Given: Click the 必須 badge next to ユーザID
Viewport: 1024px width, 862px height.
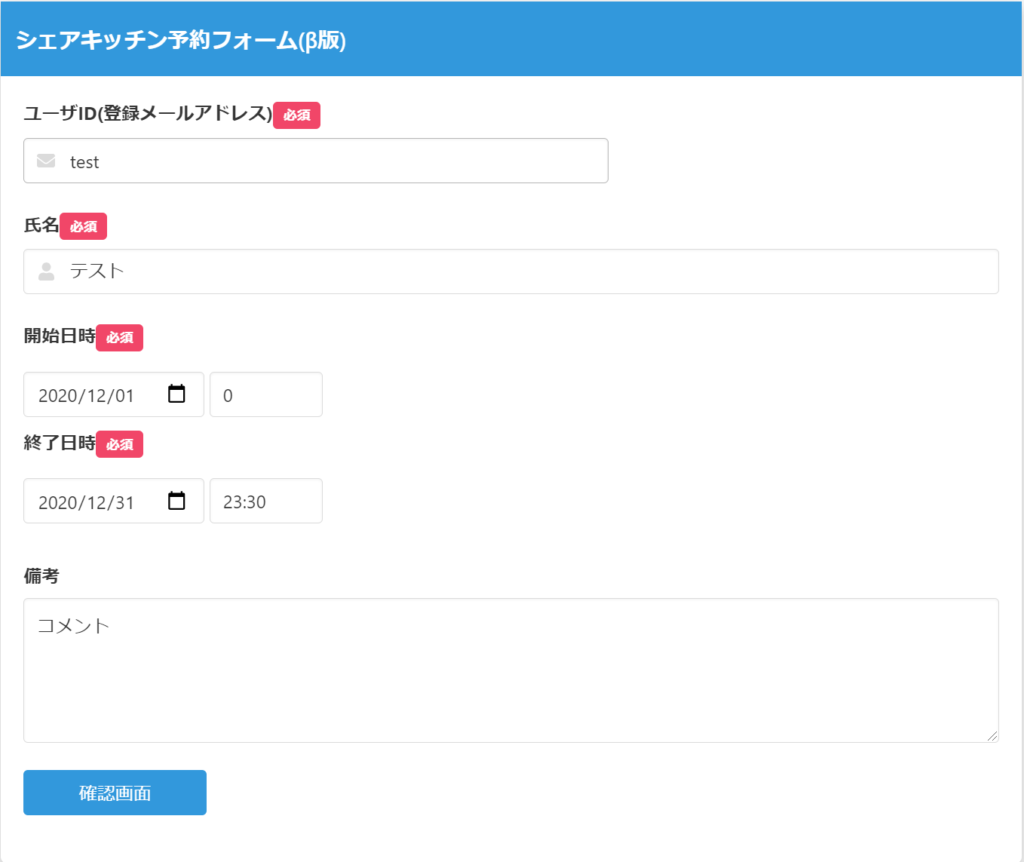Looking at the screenshot, I should [296, 115].
